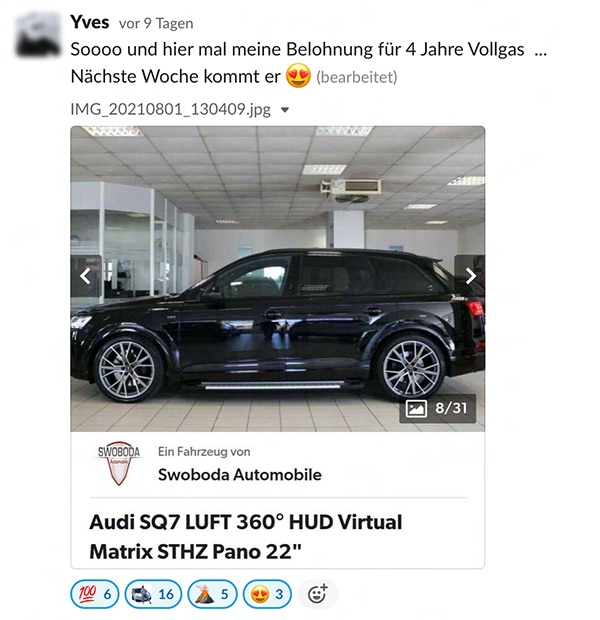The width and height of the screenshot is (600, 620).
Task: Click the '(bearbeitet)' edited label
Action: (x=357, y=77)
